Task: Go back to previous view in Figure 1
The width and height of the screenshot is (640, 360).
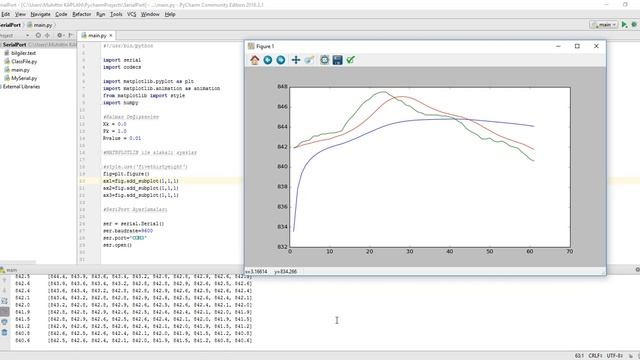Action: [268, 60]
